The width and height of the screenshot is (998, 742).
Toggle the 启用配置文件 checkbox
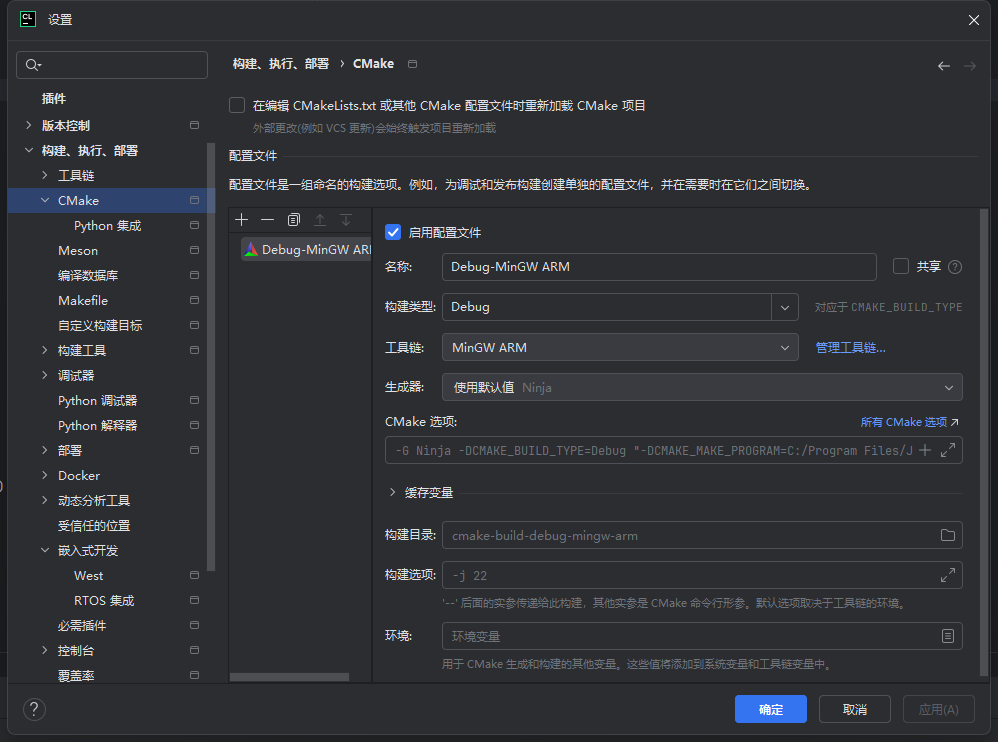[393, 232]
